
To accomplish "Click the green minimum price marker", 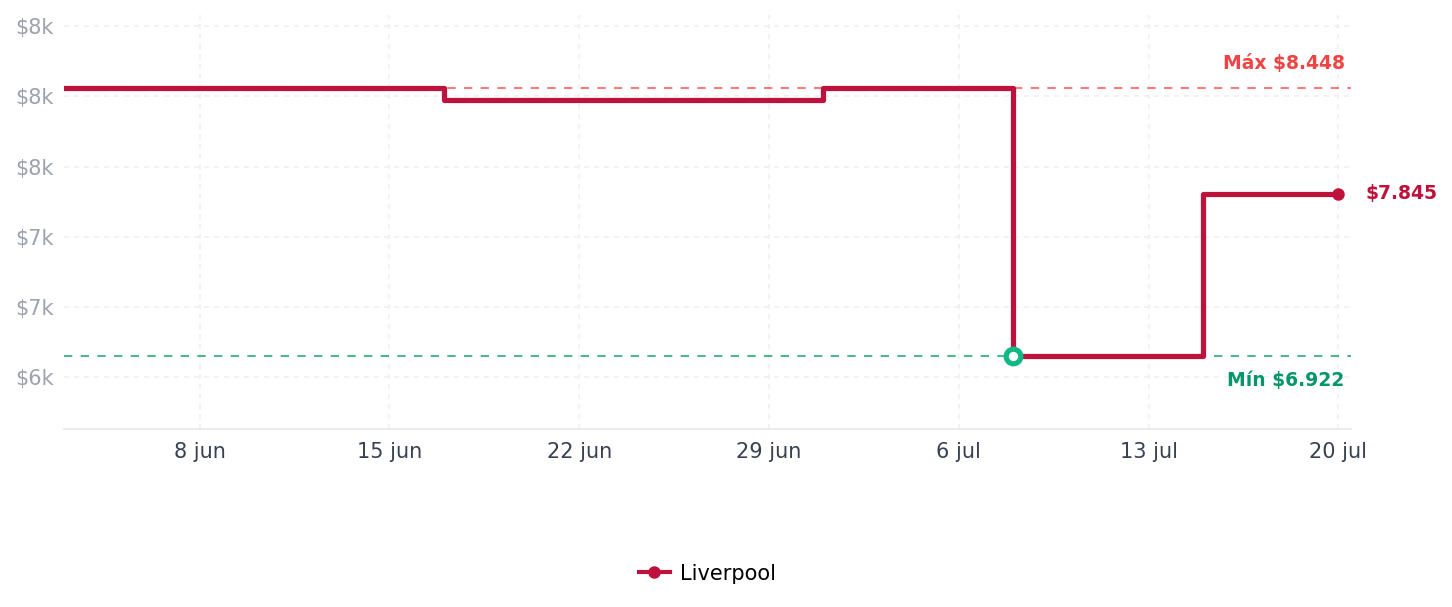I will tap(1013, 356).
